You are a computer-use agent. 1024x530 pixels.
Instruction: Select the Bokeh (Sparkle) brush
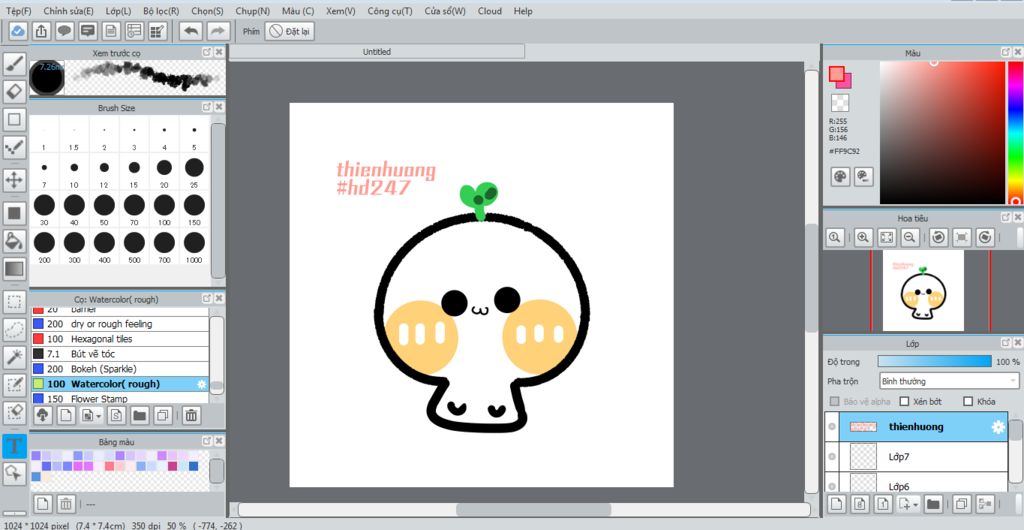point(120,369)
